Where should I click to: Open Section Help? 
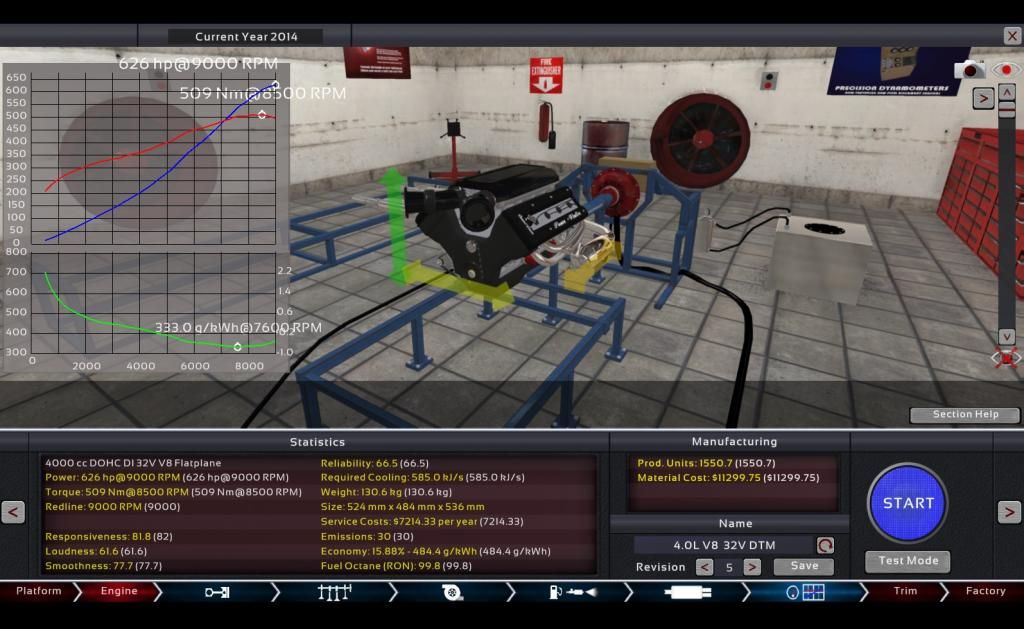[965, 414]
